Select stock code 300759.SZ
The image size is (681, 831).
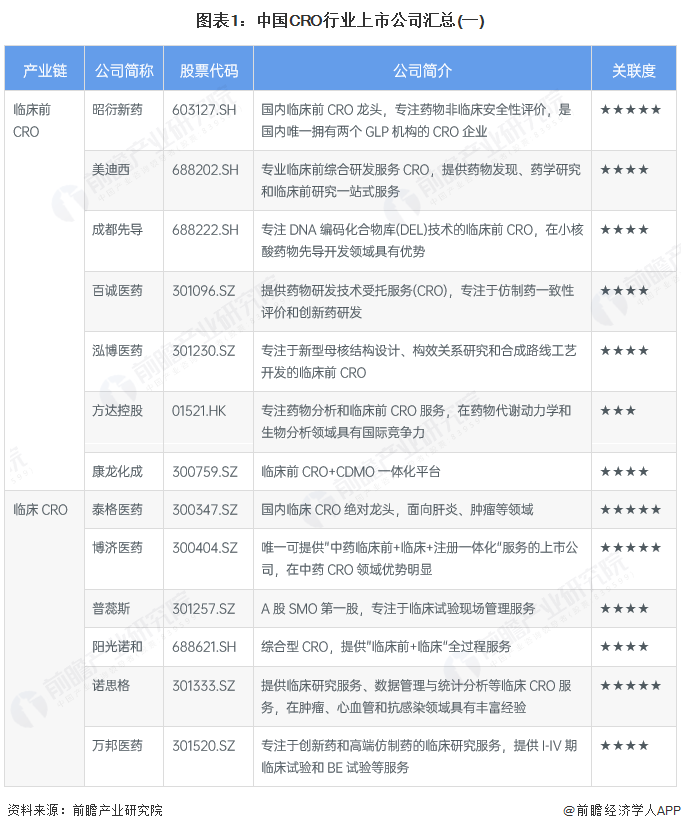click(205, 471)
